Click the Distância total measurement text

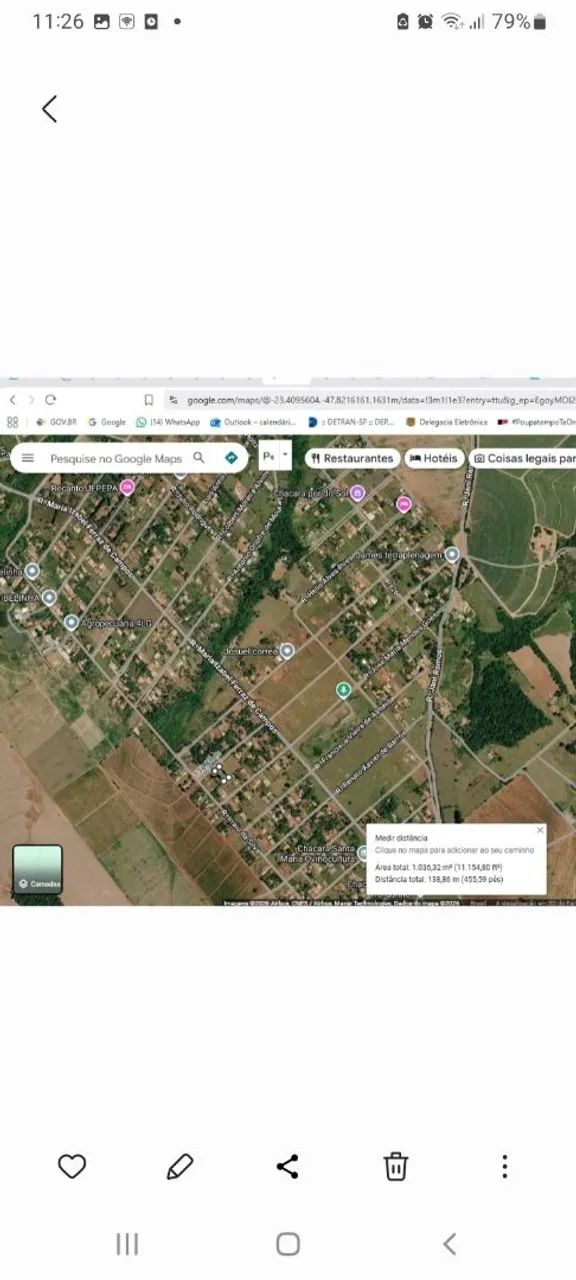(439, 879)
